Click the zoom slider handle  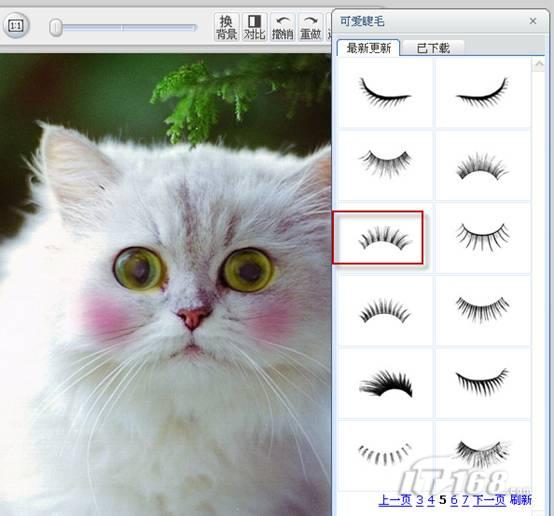55,28
